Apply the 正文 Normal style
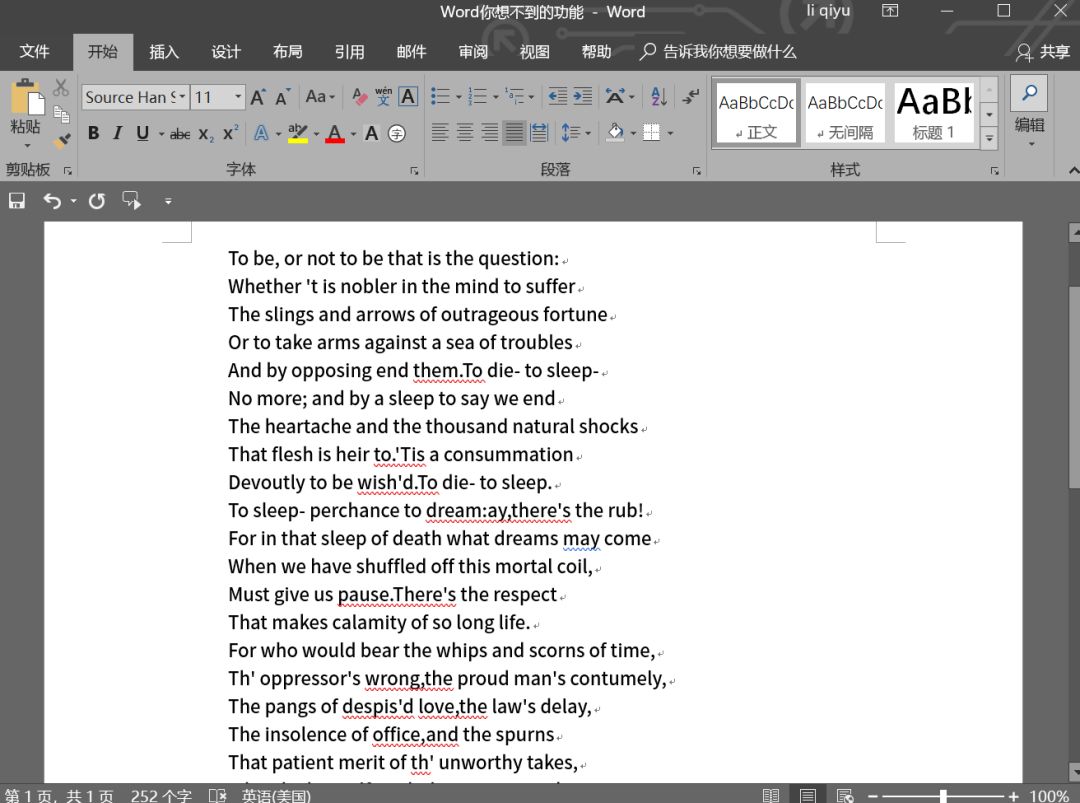This screenshot has width=1080, height=803. pos(756,112)
